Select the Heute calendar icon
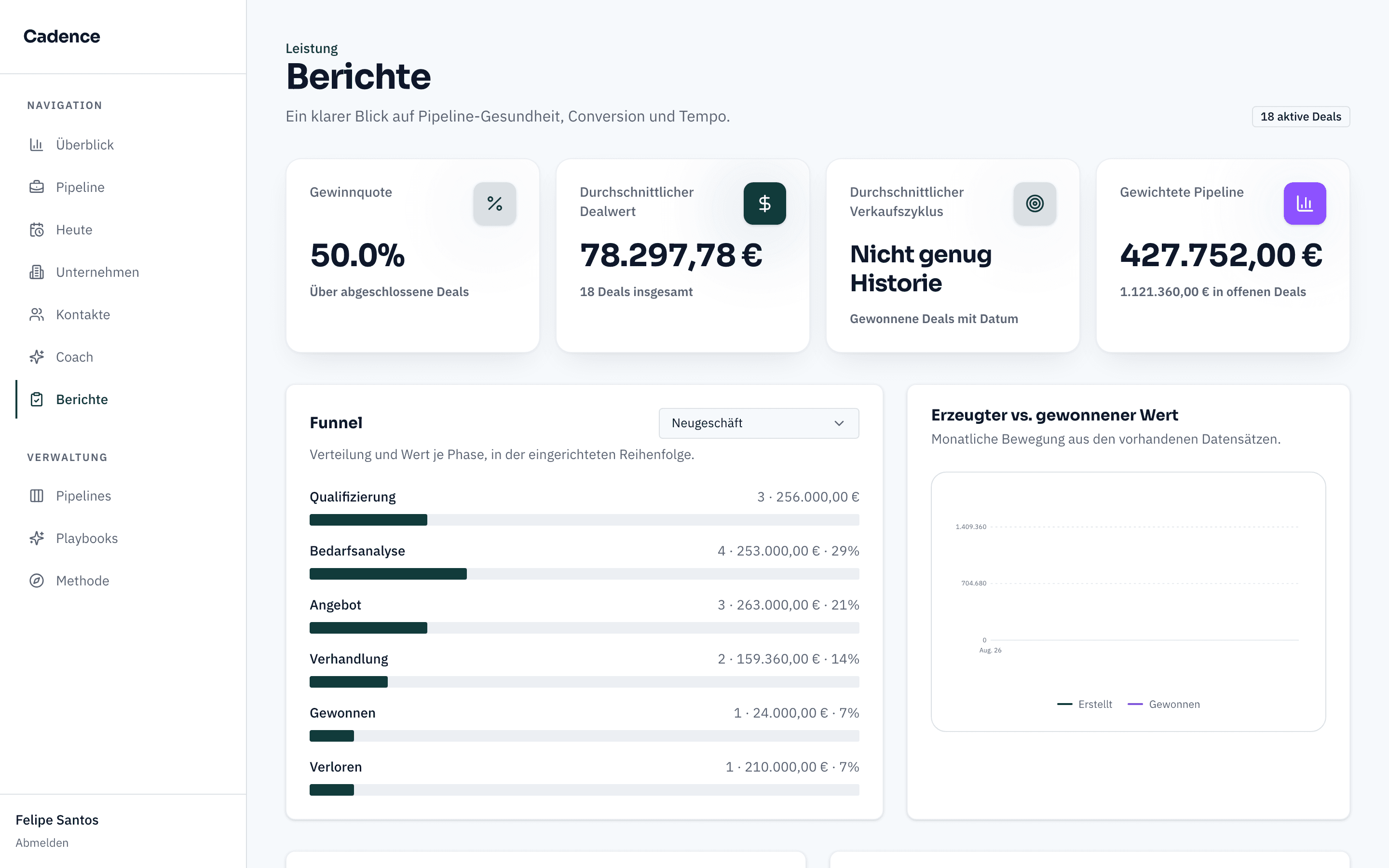1389x868 pixels. click(x=37, y=230)
